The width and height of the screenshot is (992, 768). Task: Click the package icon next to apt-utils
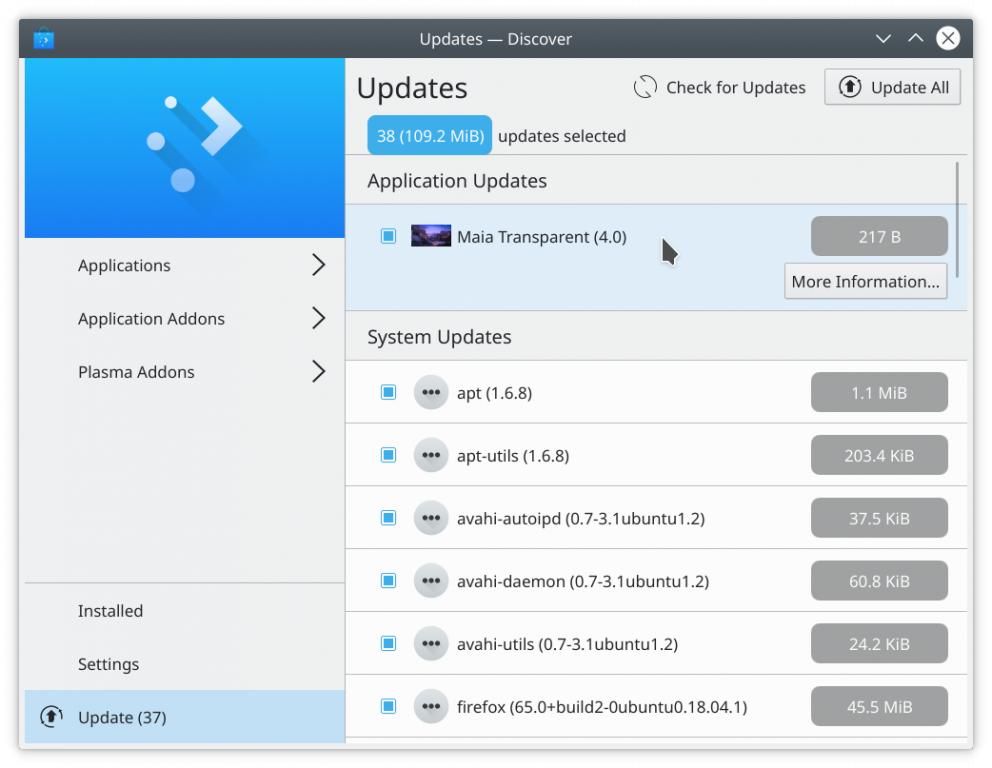click(x=431, y=455)
